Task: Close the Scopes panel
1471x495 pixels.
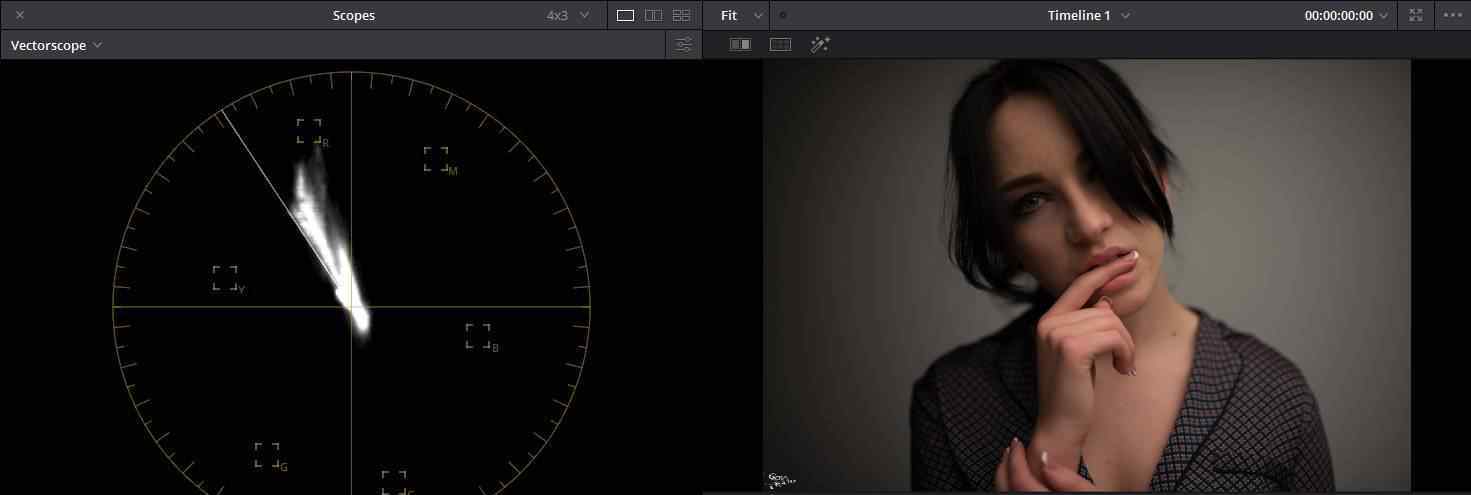Action: (20, 15)
